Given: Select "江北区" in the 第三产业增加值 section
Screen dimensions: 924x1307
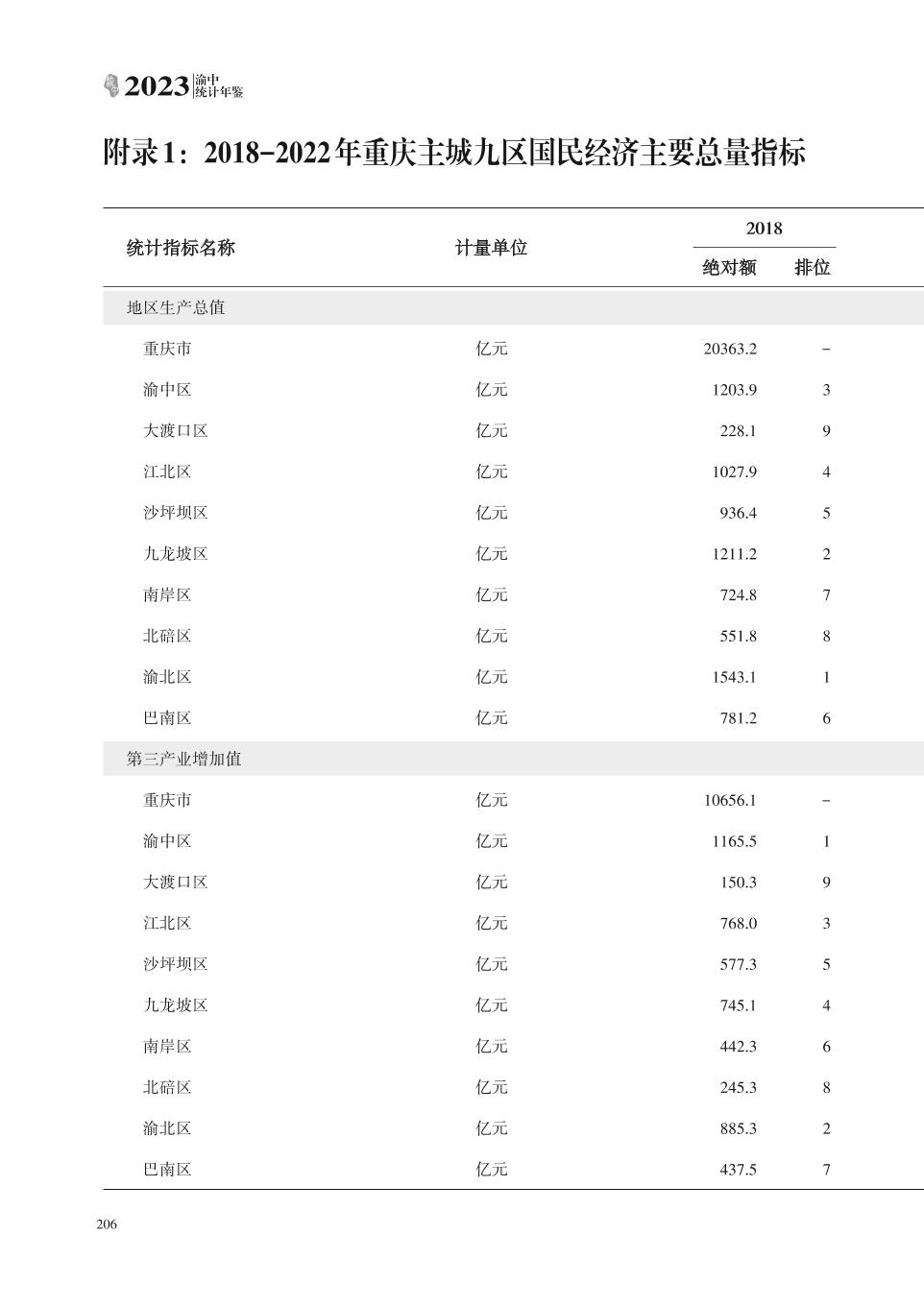Looking at the screenshot, I should [167, 924].
